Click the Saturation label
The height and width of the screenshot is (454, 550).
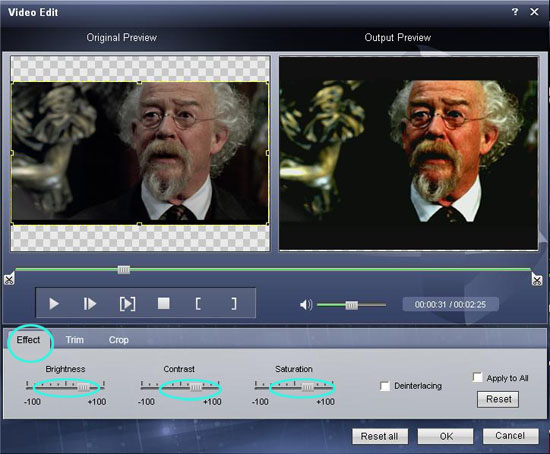294,369
